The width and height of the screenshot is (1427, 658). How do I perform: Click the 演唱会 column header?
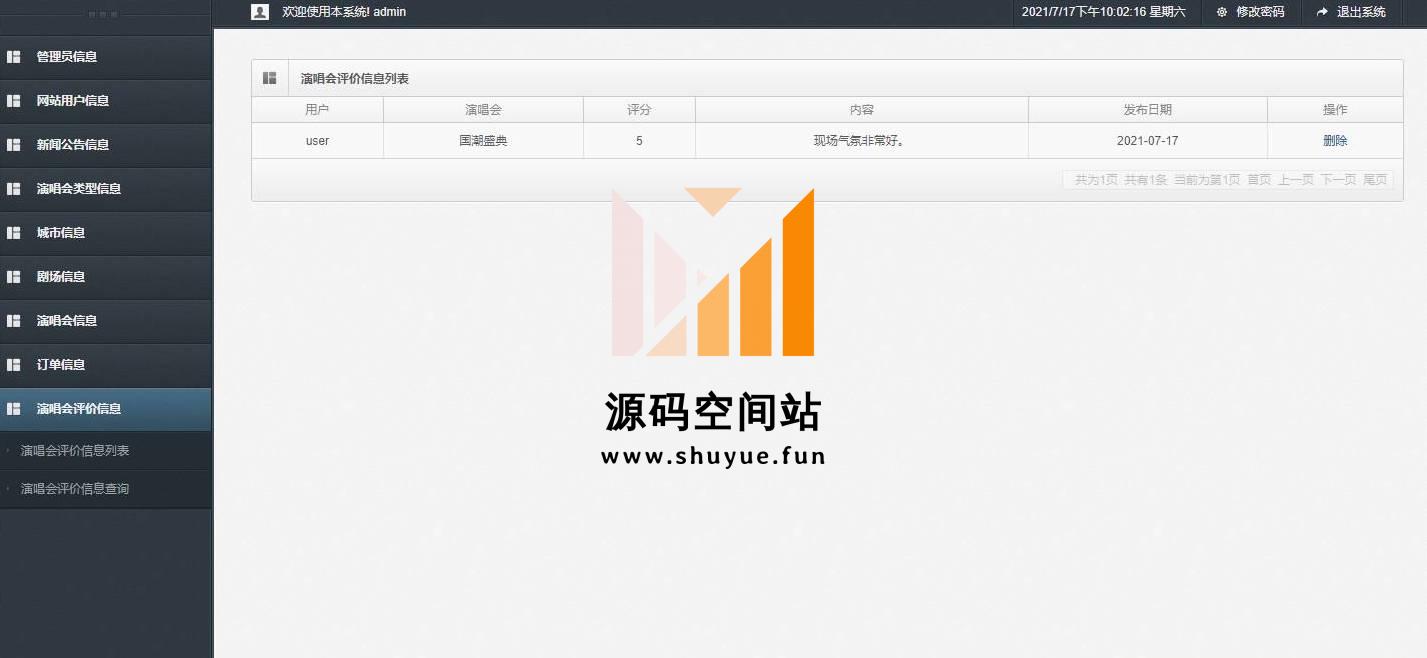pos(483,110)
